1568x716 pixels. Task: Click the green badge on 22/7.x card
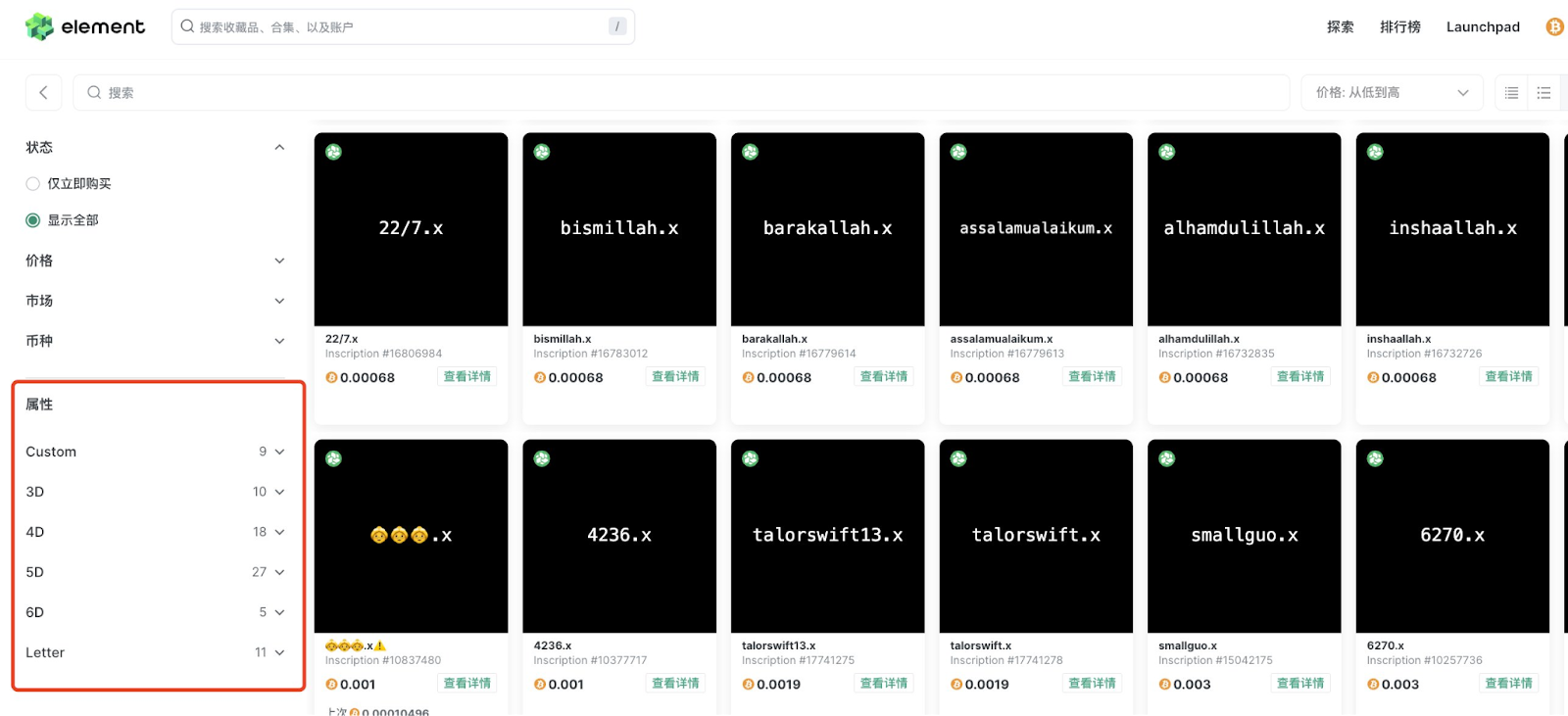pyautogui.click(x=333, y=152)
